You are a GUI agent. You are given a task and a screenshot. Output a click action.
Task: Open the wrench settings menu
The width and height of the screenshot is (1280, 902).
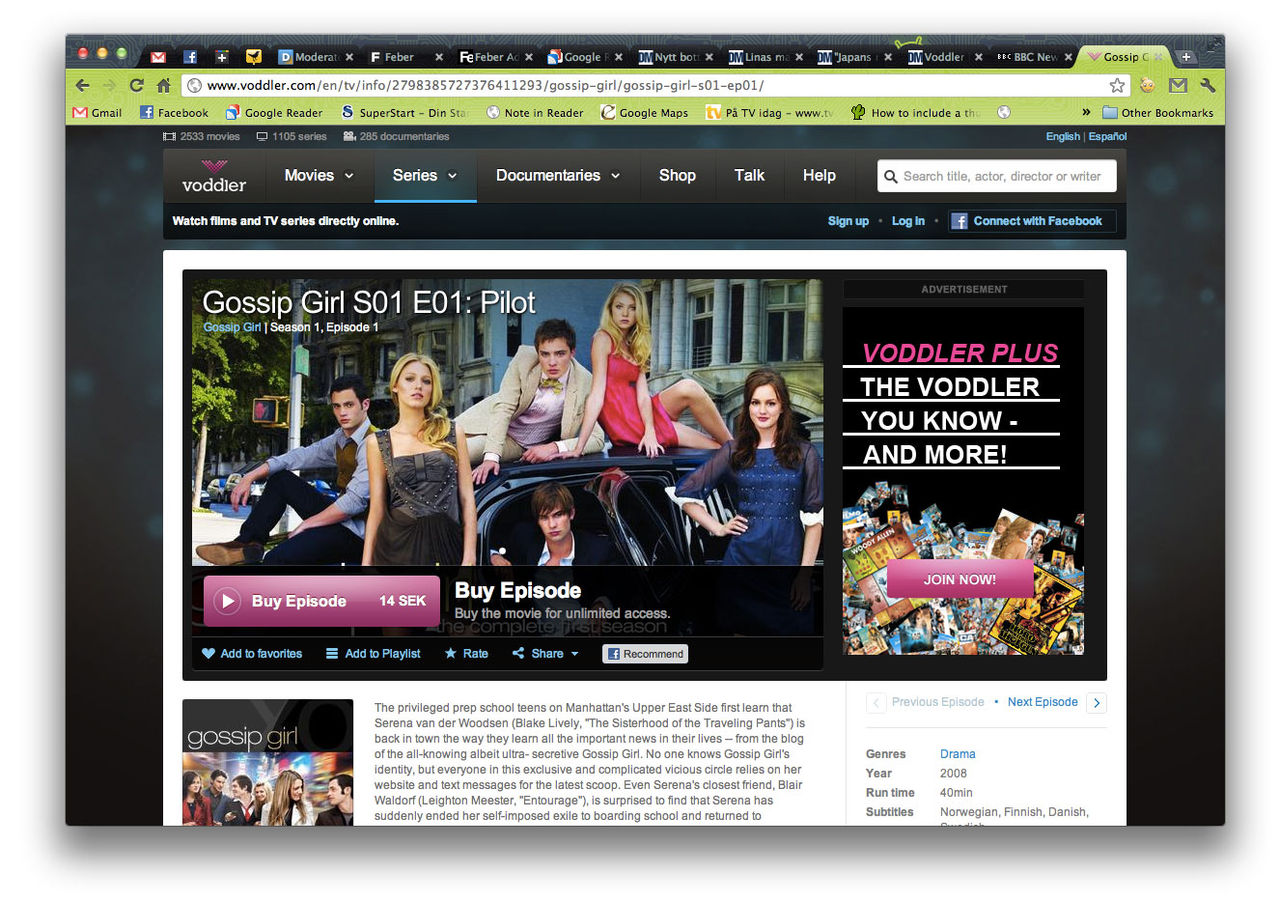coord(1207,86)
